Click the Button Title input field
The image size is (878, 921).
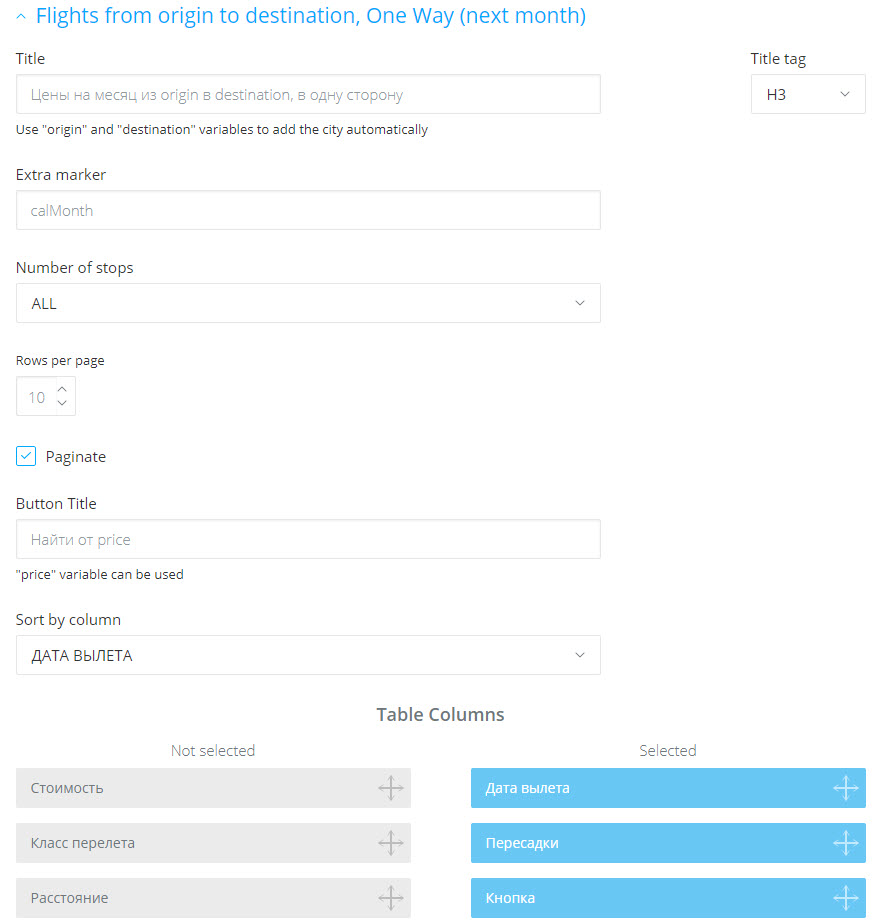click(x=308, y=539)
